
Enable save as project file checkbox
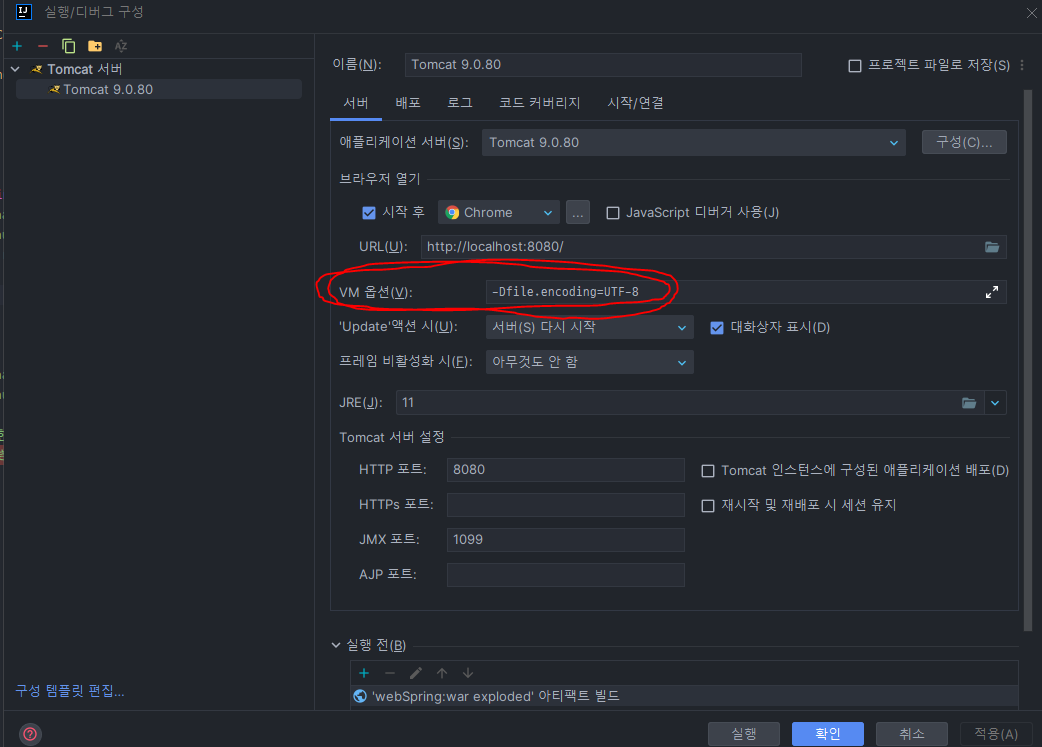click(855, 65)
